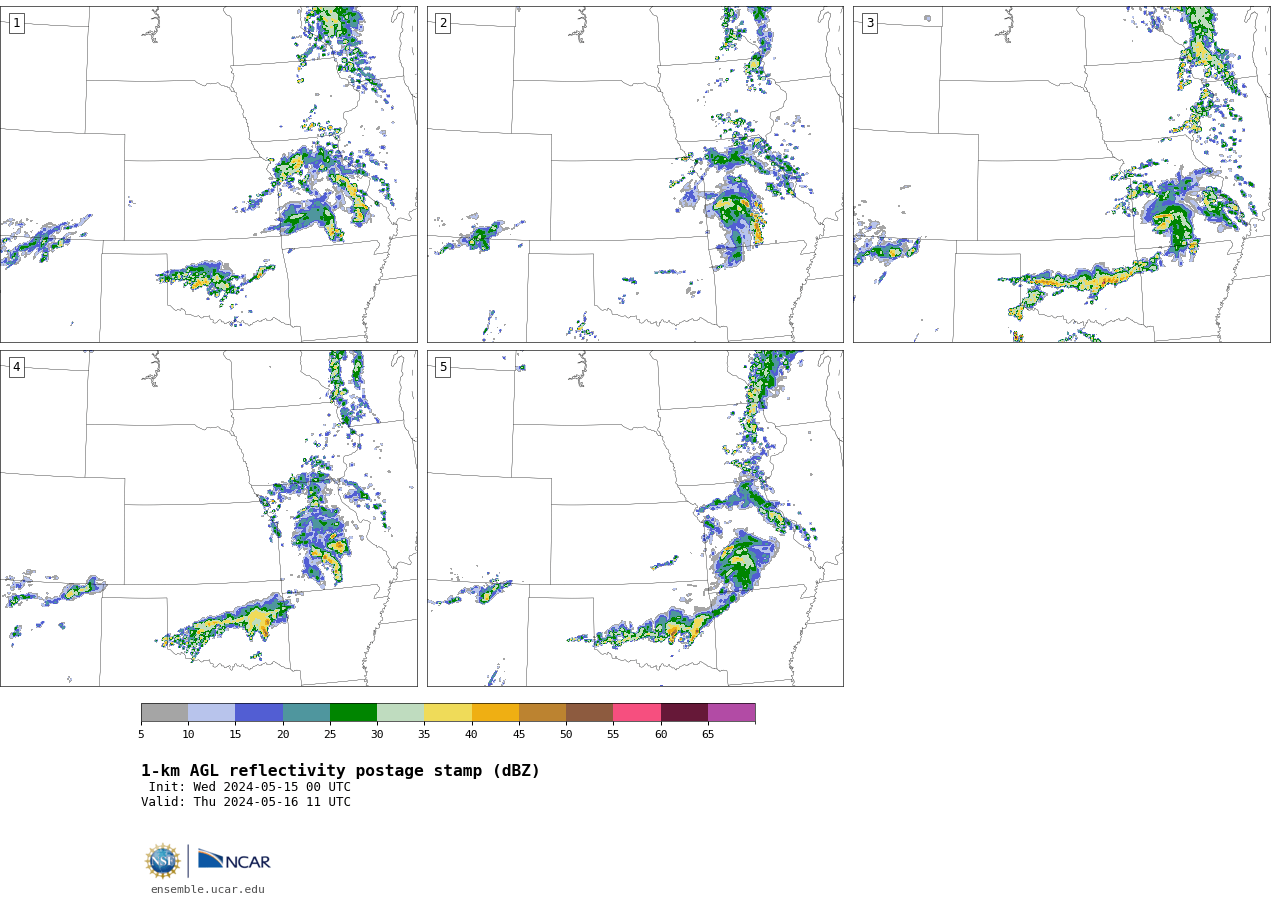1280x901 pixels.
Task: Click the colorbar tick label '50'
Action: 566,735
